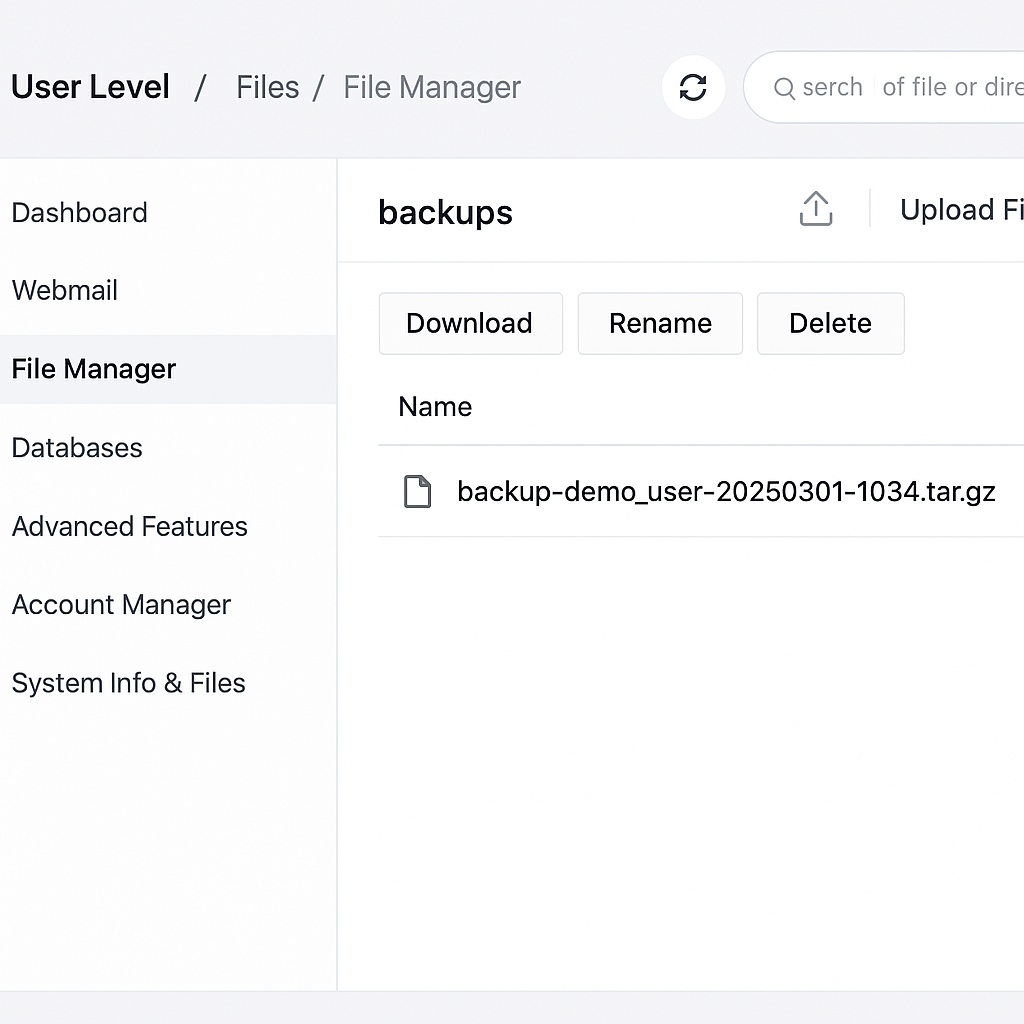The image size is (1024, 1024).
Task: Open System Info & Files
Action: 129,683
